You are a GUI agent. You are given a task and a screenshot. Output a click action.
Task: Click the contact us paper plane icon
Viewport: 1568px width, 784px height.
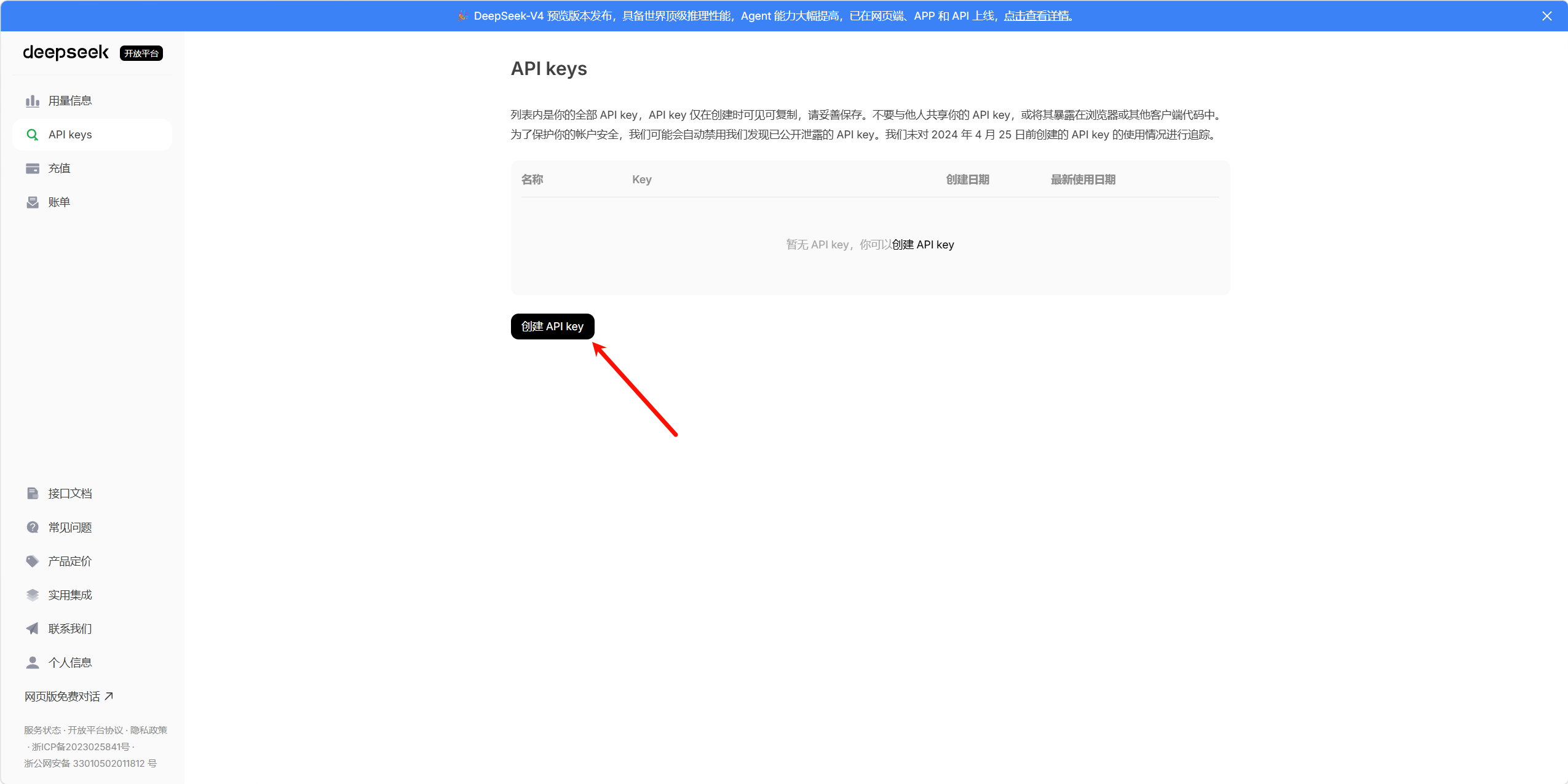coord(33,629)
